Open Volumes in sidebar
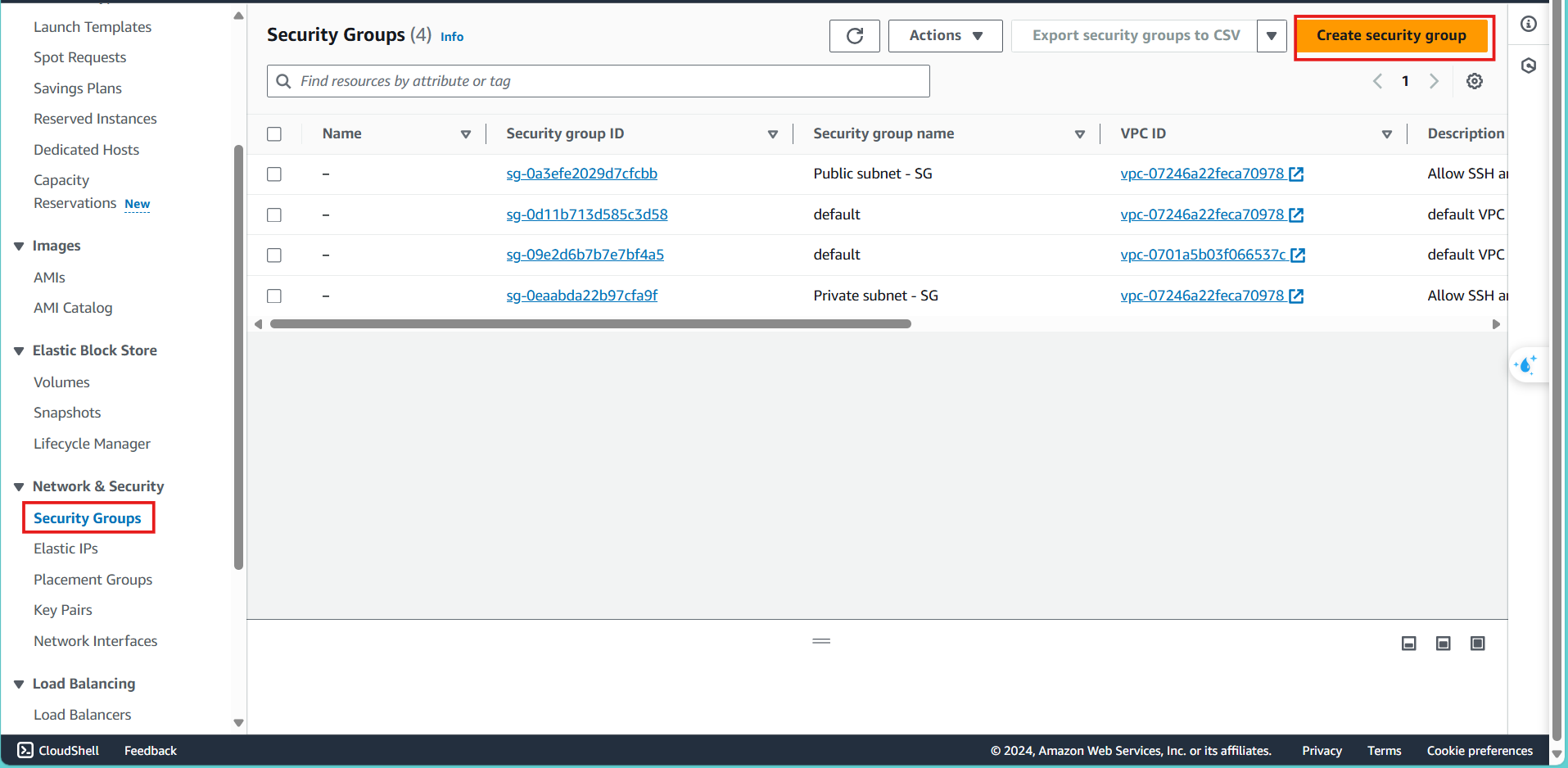Image resolution: width=1568 pixels, height=768 pixels. pyautogui.click(x=61, y=382)
